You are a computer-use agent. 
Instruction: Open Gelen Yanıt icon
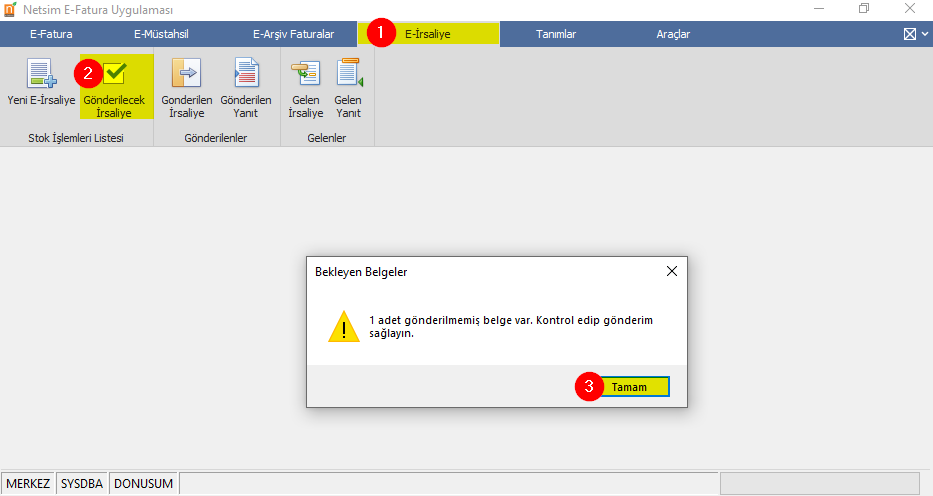[348, 88]
